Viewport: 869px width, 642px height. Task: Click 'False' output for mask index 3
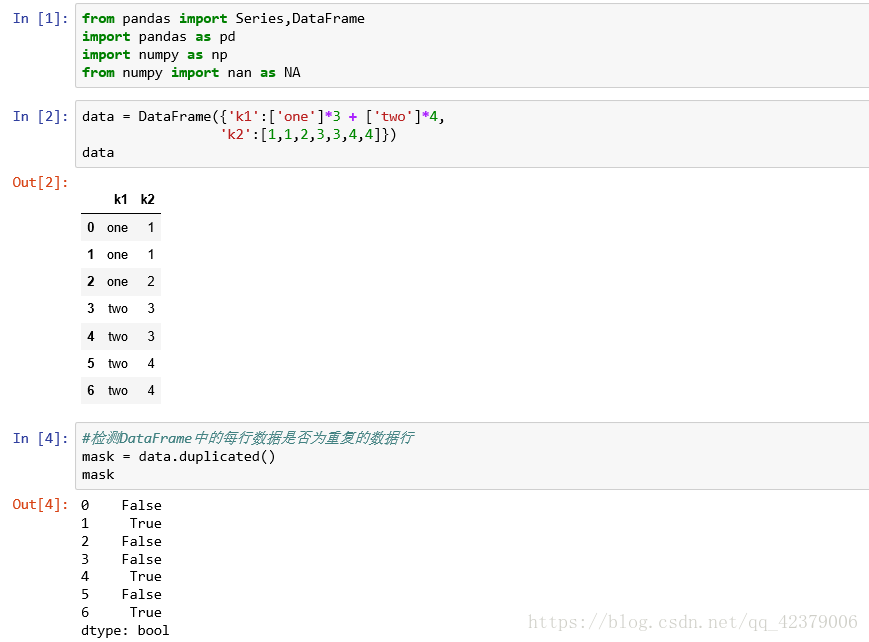click(x=142, y=559)
